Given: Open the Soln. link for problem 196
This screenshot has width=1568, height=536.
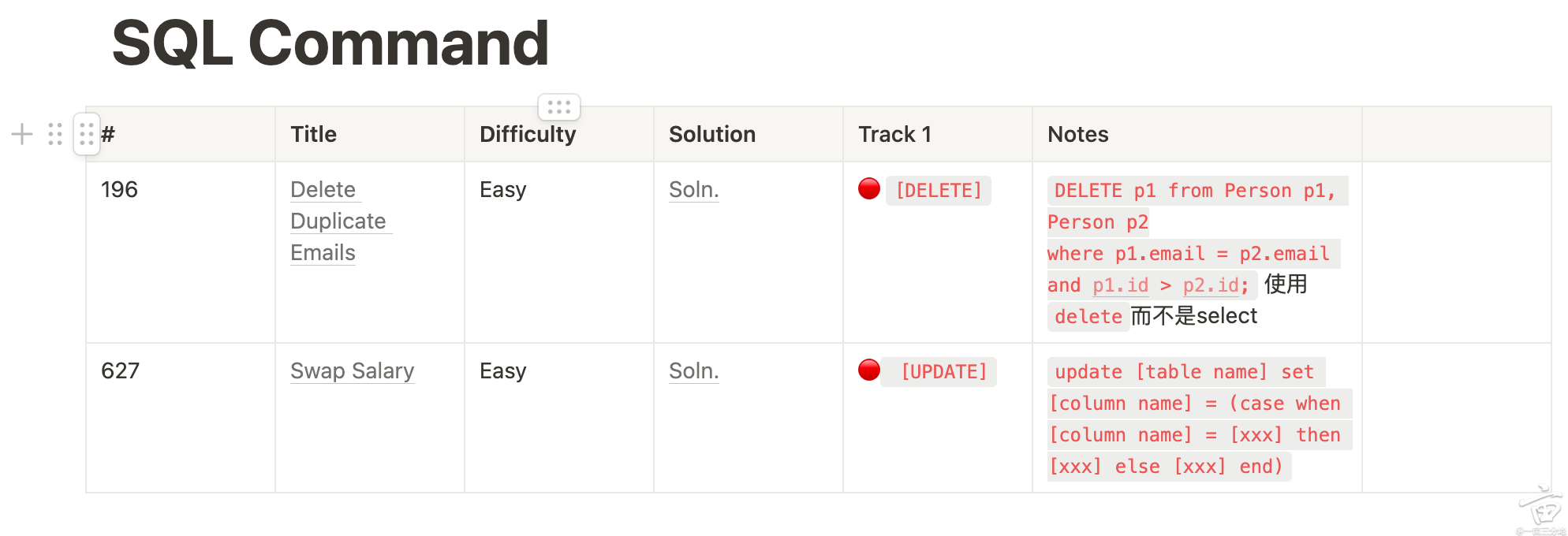Looking at the screenshot, I should 693,190.
